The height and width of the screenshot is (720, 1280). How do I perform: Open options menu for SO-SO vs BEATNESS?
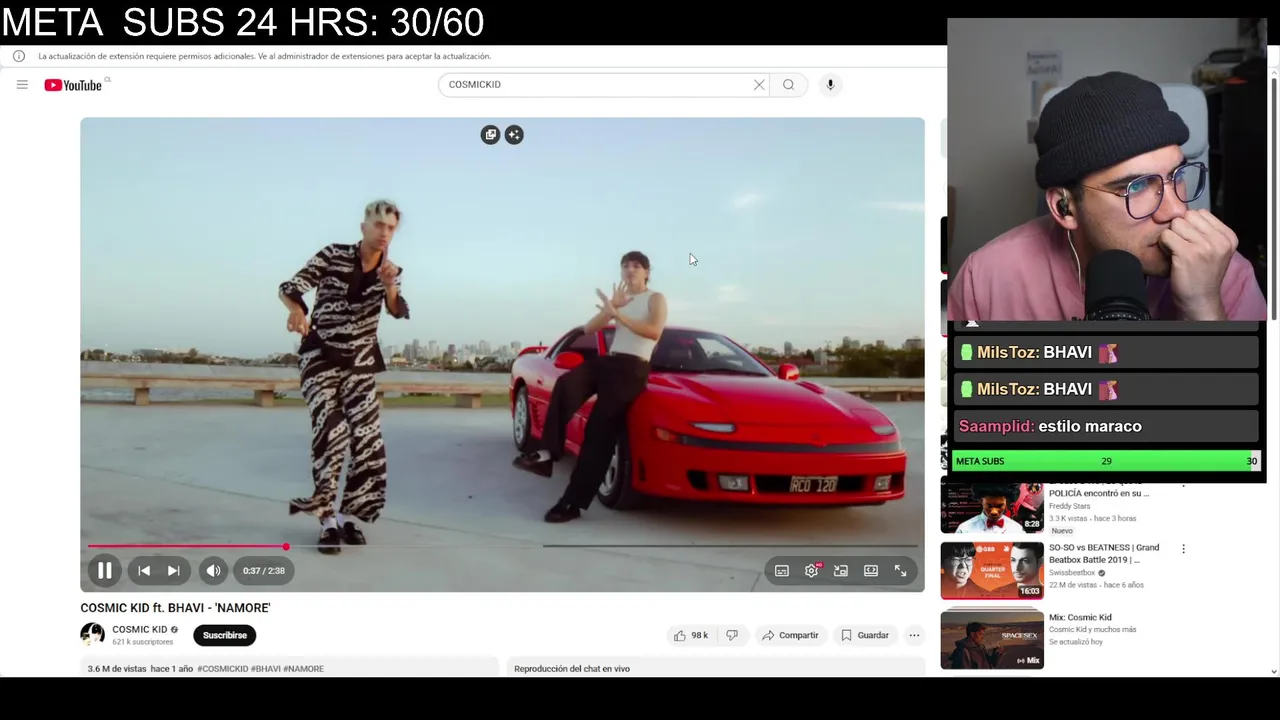coord(1183,549)
